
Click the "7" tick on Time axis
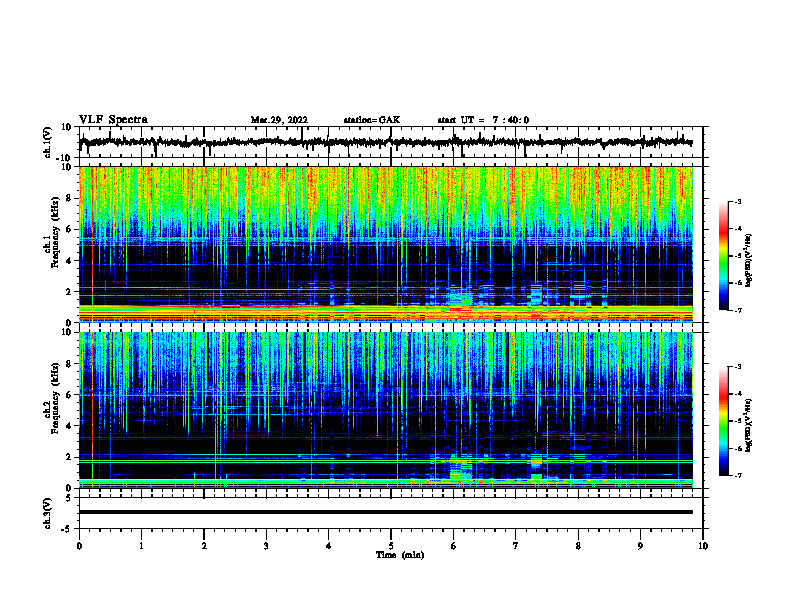coord(516,546)
